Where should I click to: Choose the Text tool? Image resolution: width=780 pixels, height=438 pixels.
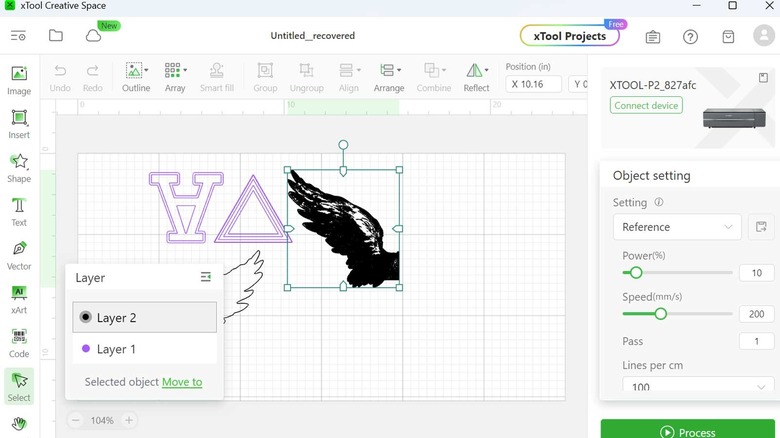pos(19,212)
